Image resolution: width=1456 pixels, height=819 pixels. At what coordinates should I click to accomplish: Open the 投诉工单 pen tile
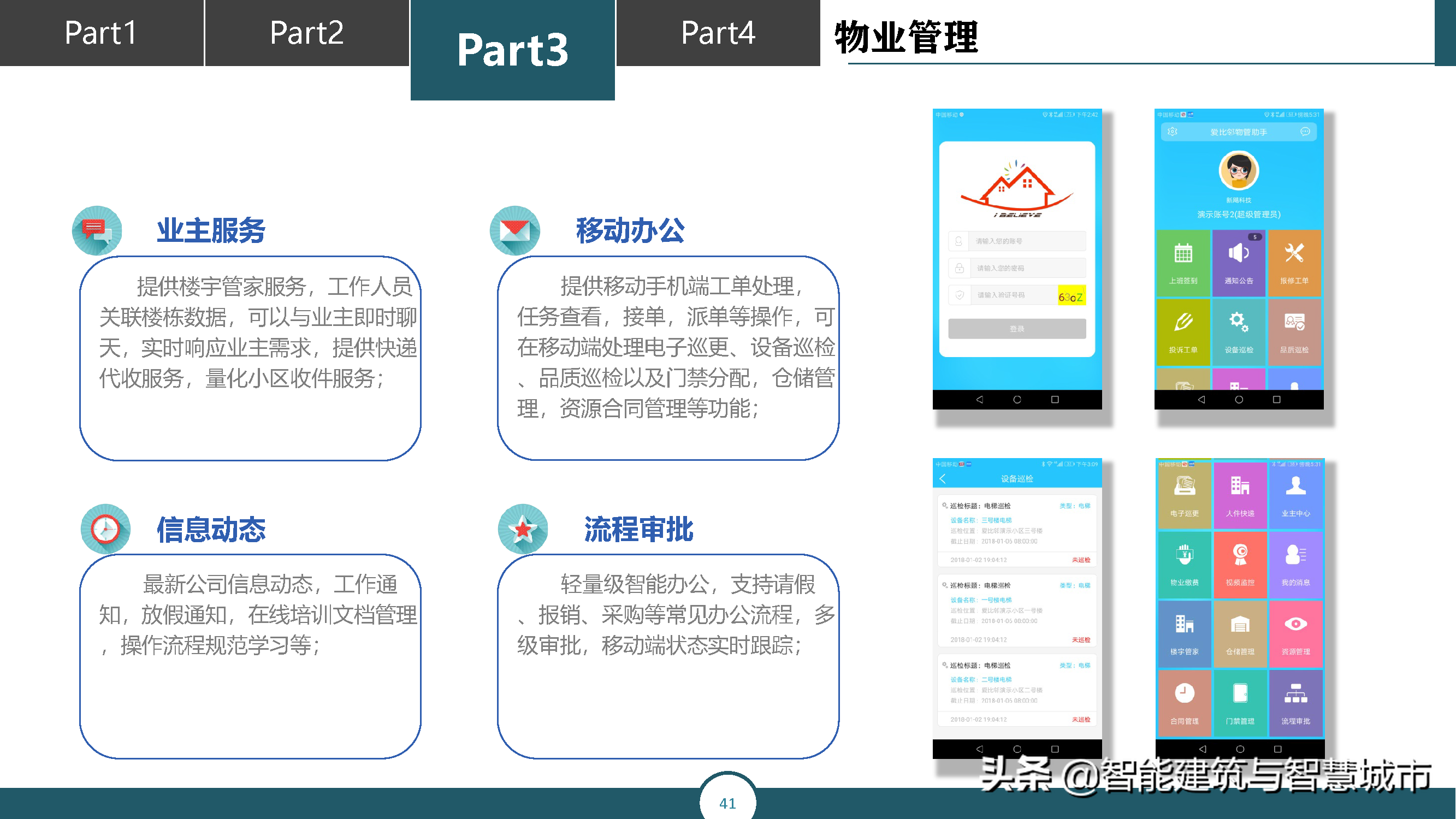[1183, 333]
